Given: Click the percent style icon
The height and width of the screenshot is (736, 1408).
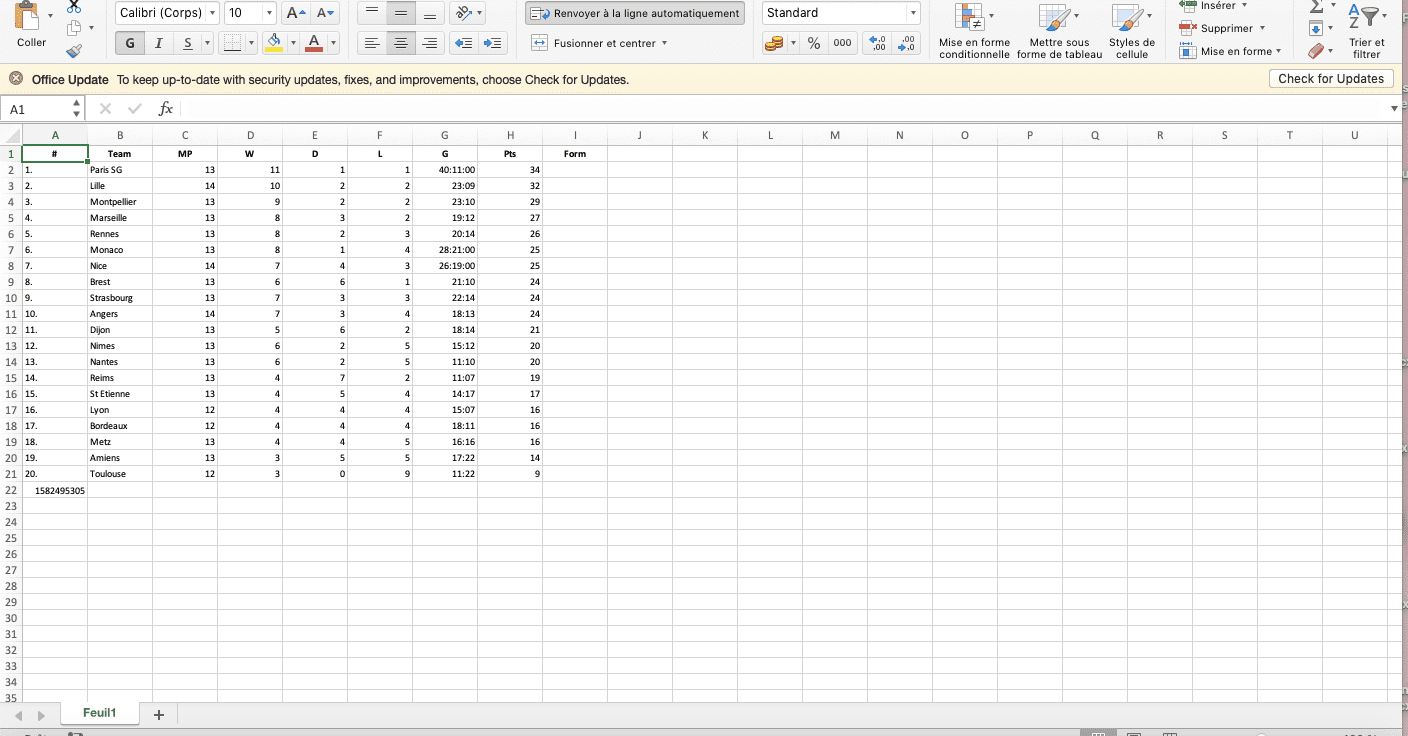Looking at the screenshot, I should (x=814, y=43).
